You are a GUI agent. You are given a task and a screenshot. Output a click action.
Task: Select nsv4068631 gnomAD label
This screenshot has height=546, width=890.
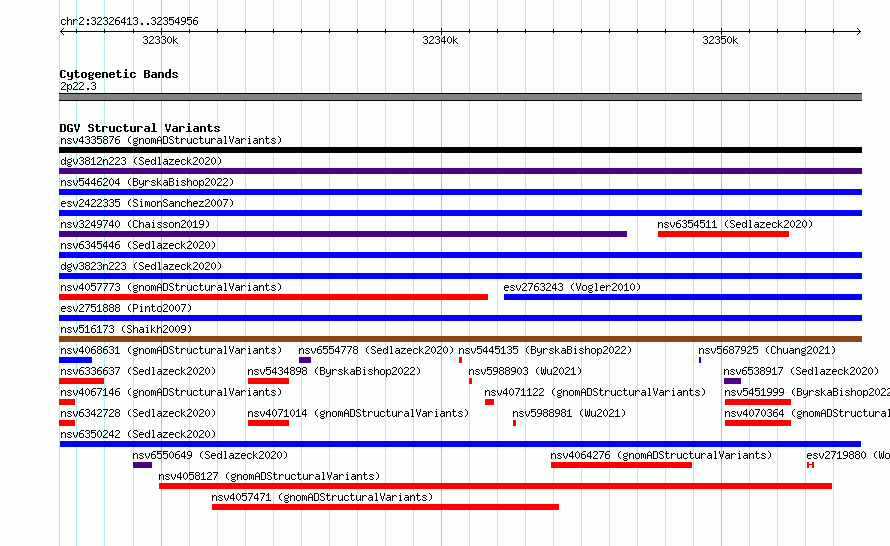click(x=171, y=350)
